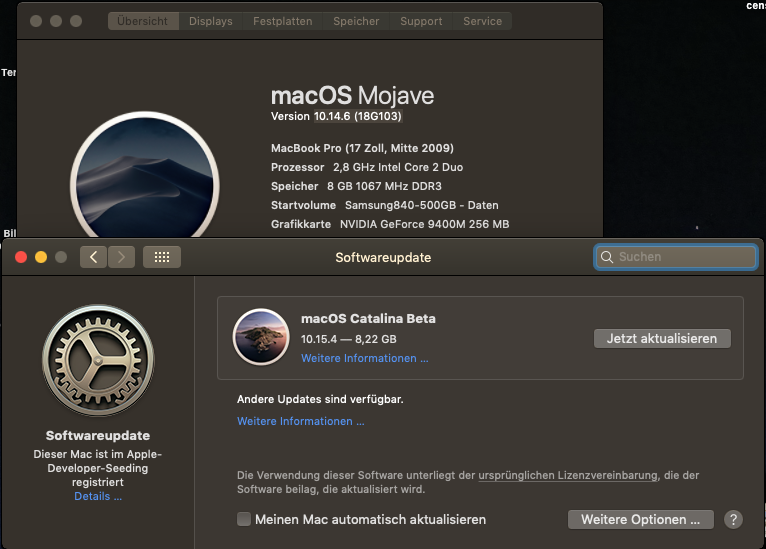Click Jetzt aktualisieren button
Viewport: 766px width, 549px height.
click(x=662, y=338)
